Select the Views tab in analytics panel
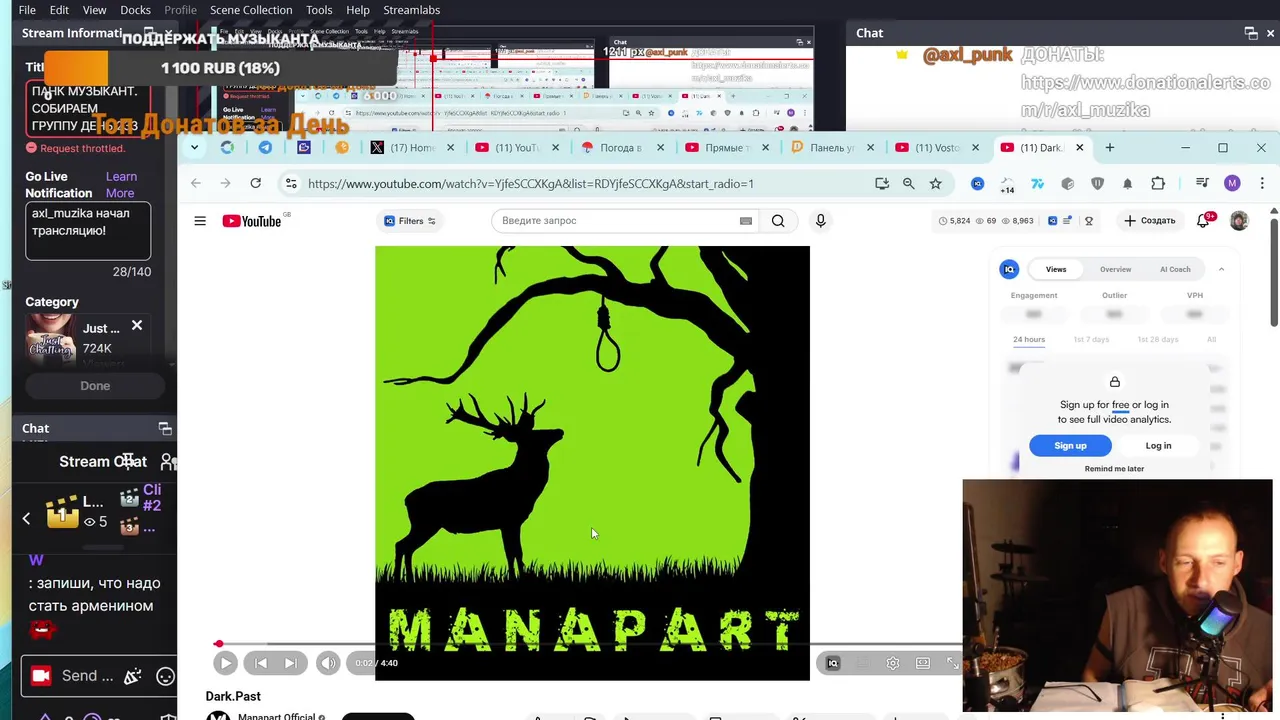Image resolution: width=1280 pixels, height=720 pixels. [x=1056, y=269]
